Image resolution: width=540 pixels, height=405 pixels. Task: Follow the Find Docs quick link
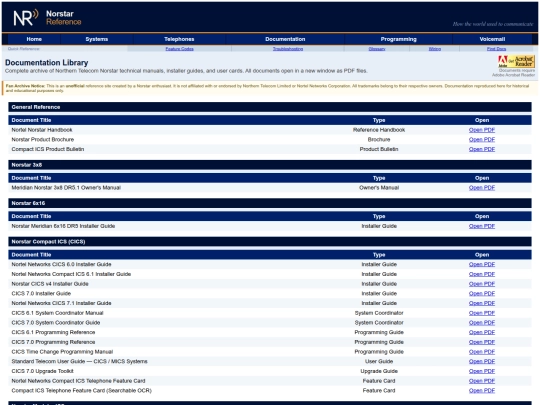pos(496,49)
